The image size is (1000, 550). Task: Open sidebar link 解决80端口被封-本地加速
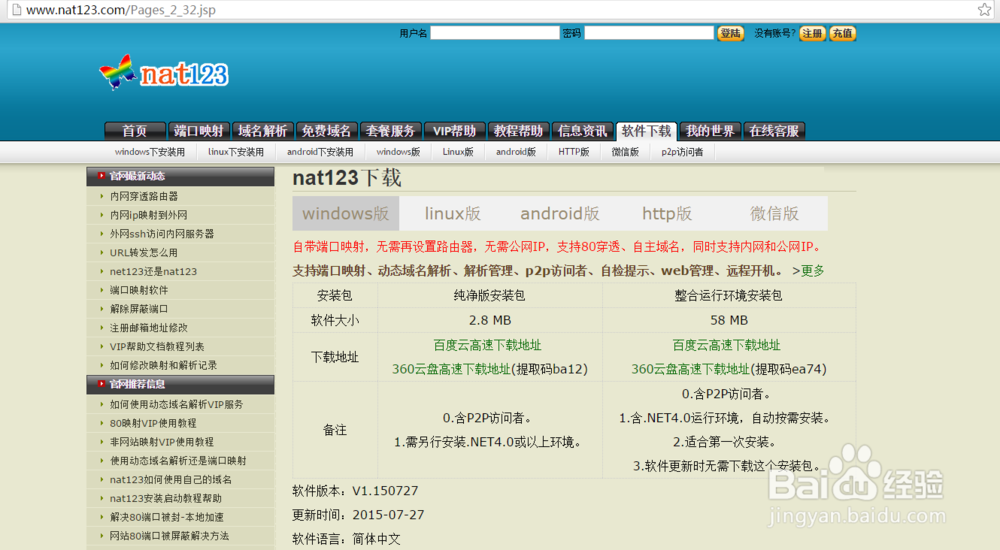(166, 517)
